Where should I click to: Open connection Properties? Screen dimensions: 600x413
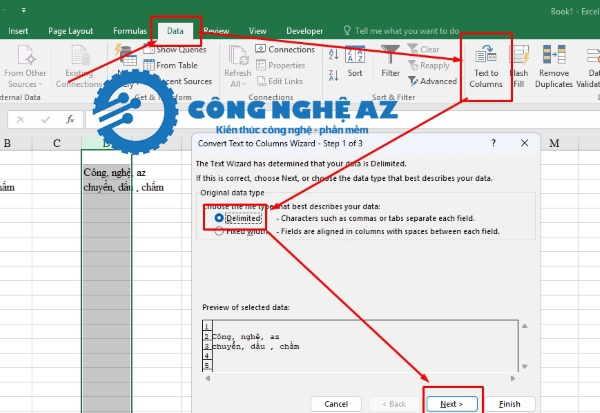tap(280, 65)
